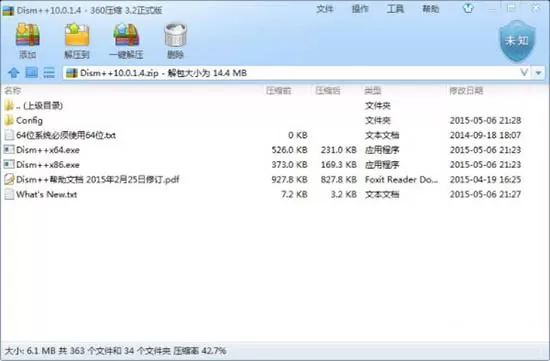
Task: Select the Dism++x86.exe file name
Action: point(48,165)
